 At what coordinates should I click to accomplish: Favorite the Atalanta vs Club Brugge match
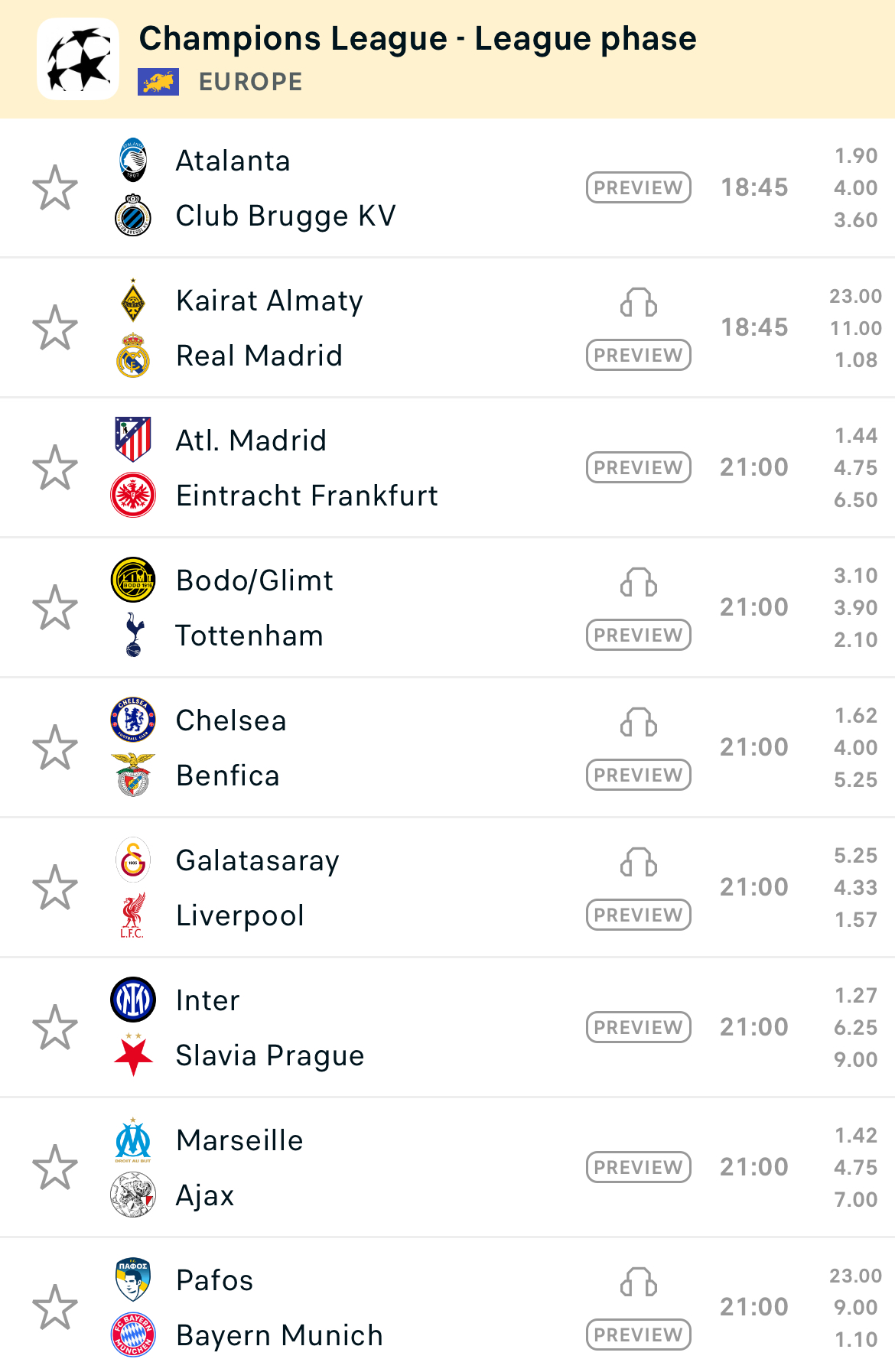pos(55,188)
